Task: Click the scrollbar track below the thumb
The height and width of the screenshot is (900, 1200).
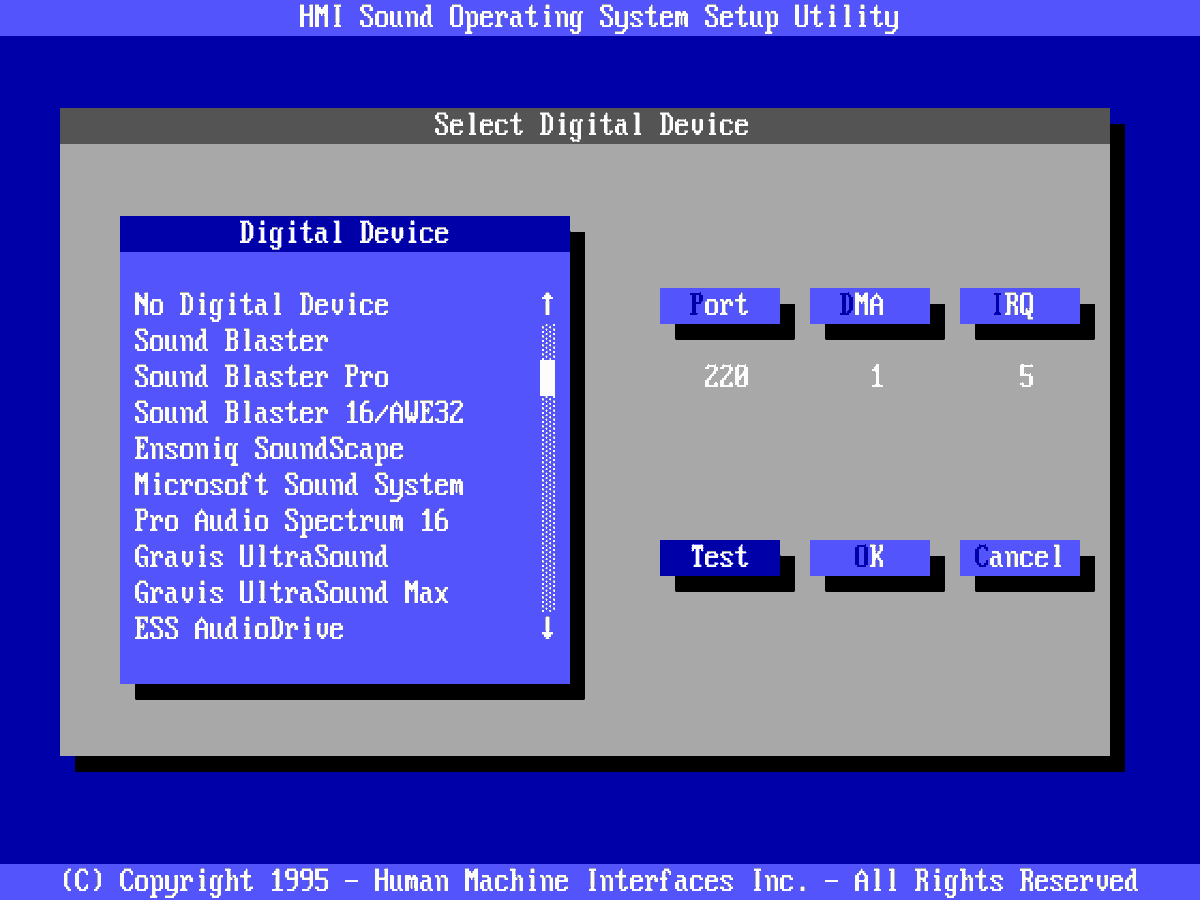Action: (x=547, y=504)
